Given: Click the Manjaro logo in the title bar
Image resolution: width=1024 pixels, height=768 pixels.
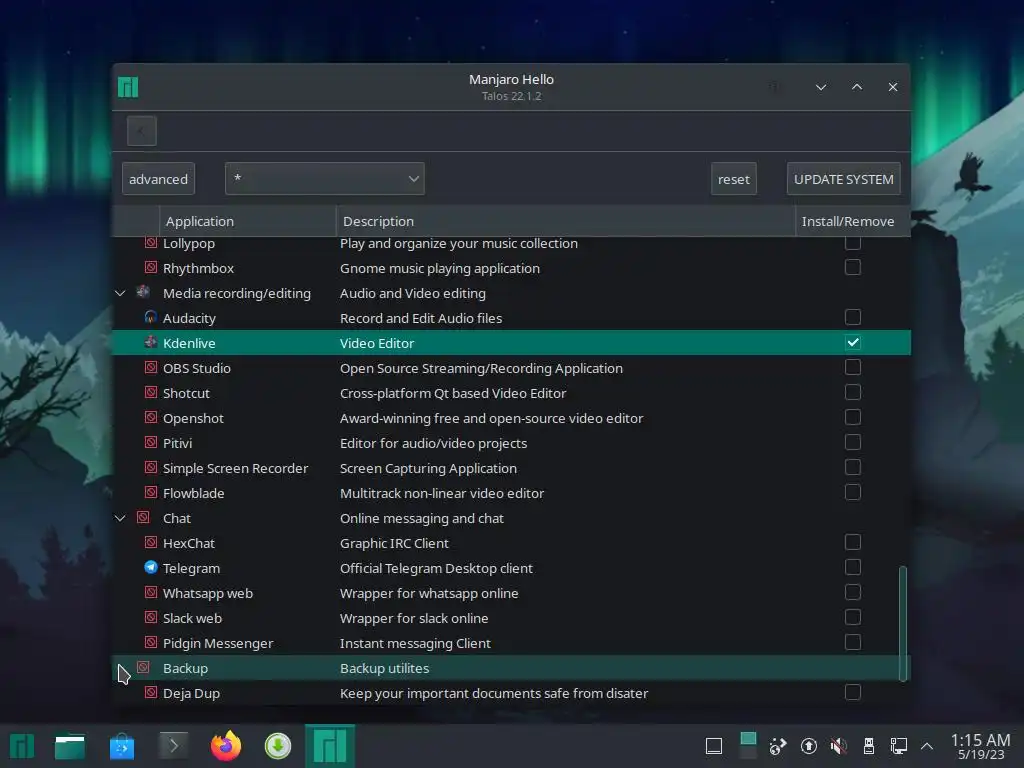Looking at the screenshot, I should pyautogui.click(x=128, y=87).
